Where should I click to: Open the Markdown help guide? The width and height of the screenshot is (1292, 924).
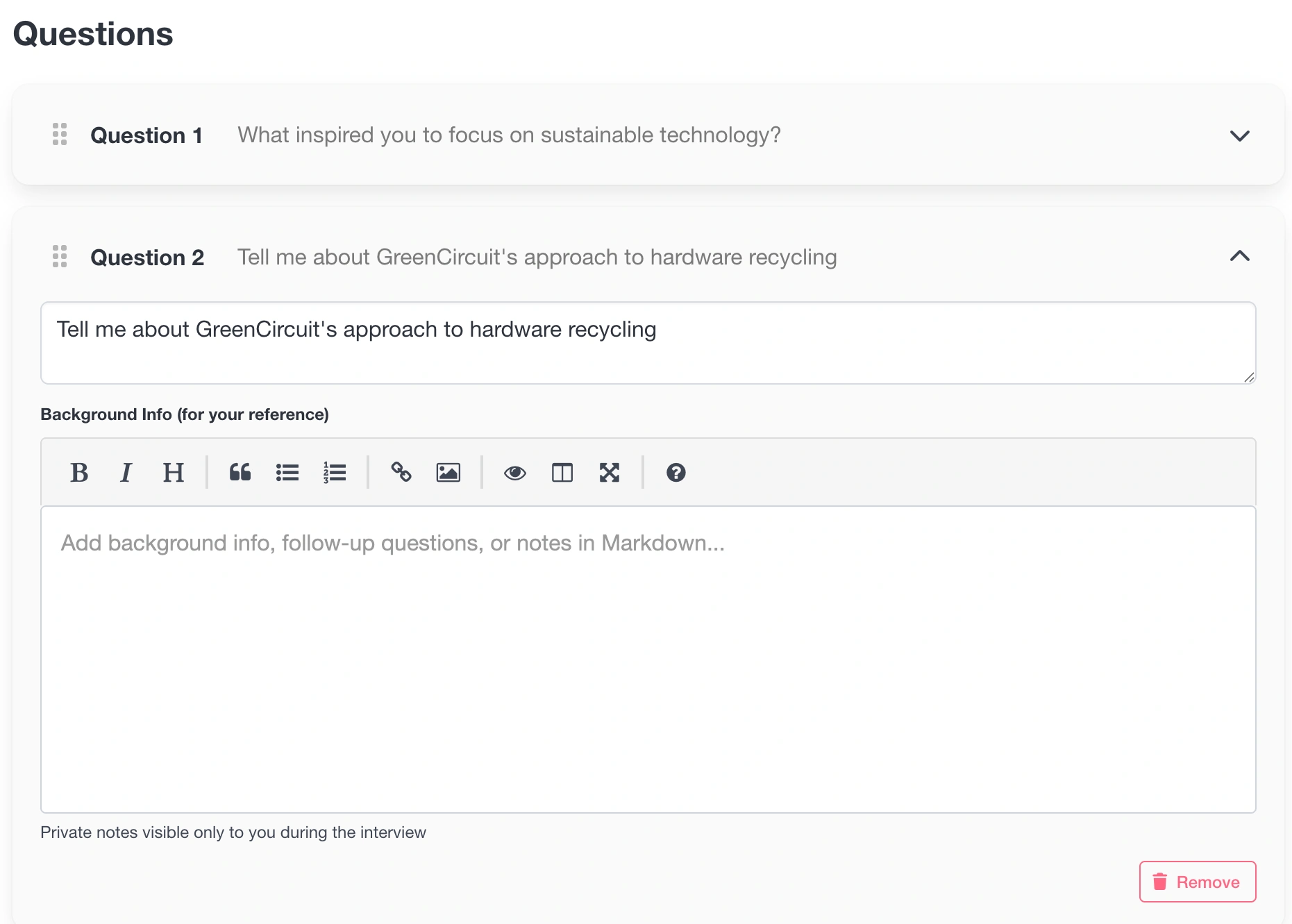click(676, 473)
